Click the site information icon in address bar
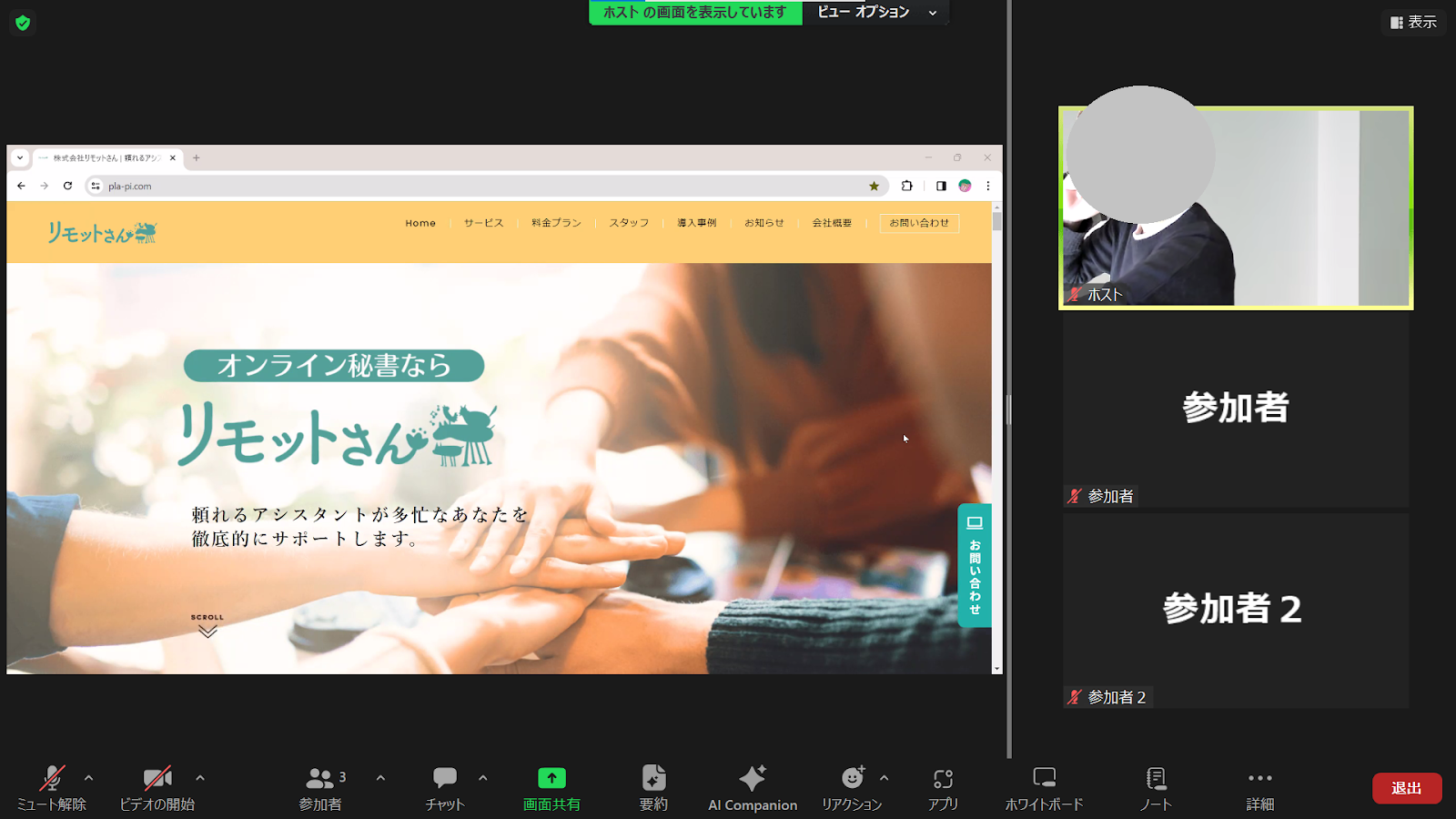 tap(96, 186)
